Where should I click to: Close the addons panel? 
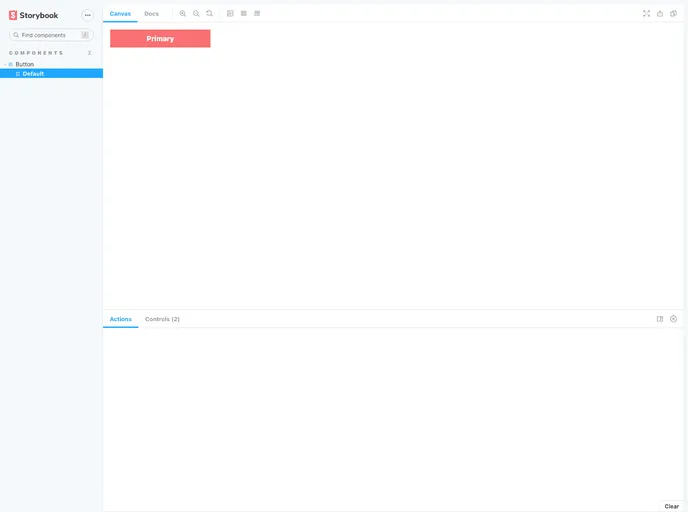click(x=673, y=319)
